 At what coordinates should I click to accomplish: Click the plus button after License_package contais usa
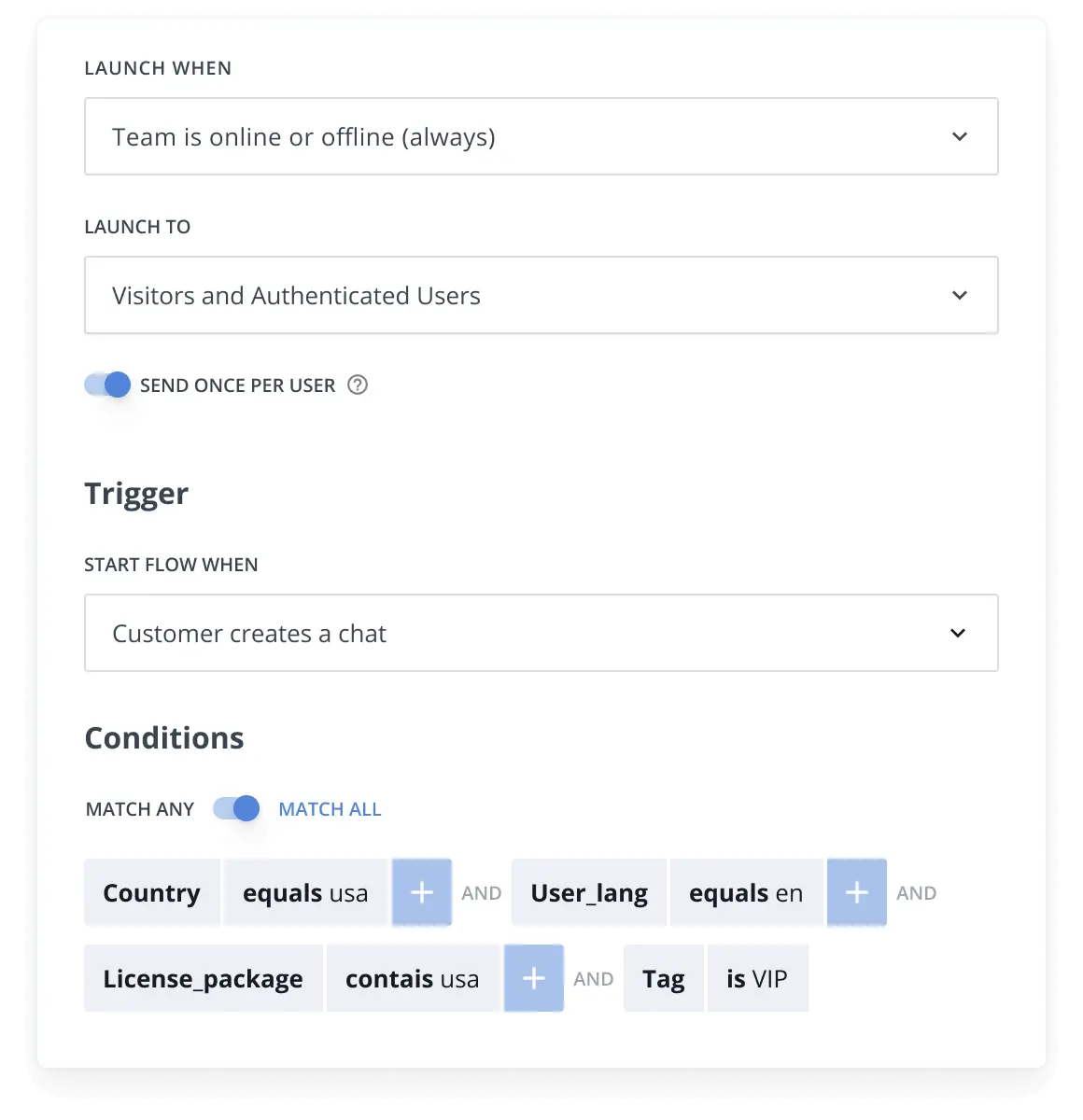tap(534, 978)
